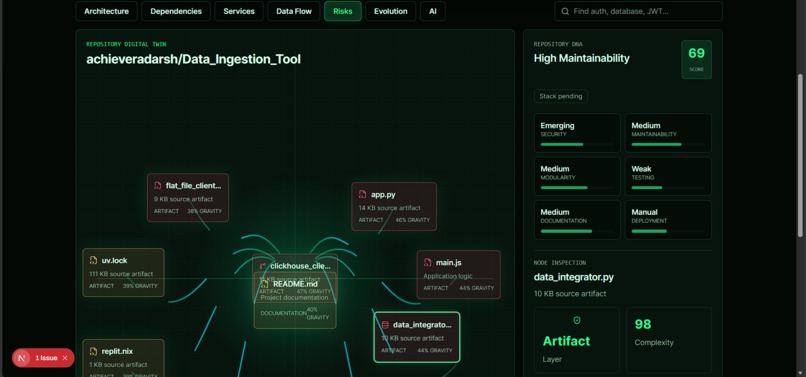
Task: Click '46% GRAVITY' on app.py card
Action: click(412, 220)
